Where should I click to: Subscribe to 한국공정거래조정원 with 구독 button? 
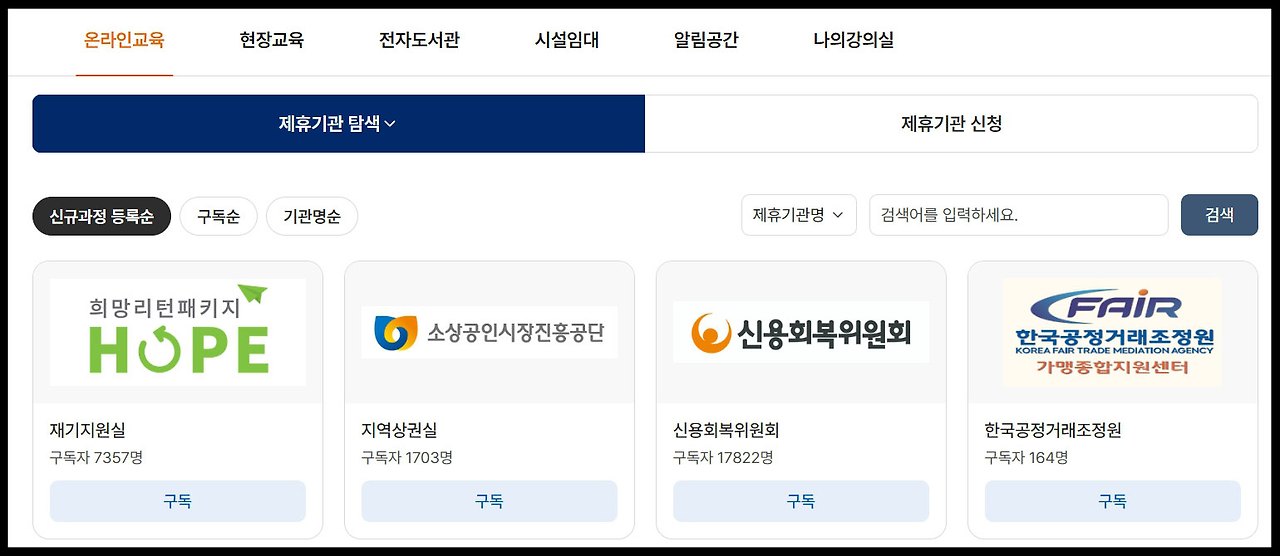[1112, 501]
